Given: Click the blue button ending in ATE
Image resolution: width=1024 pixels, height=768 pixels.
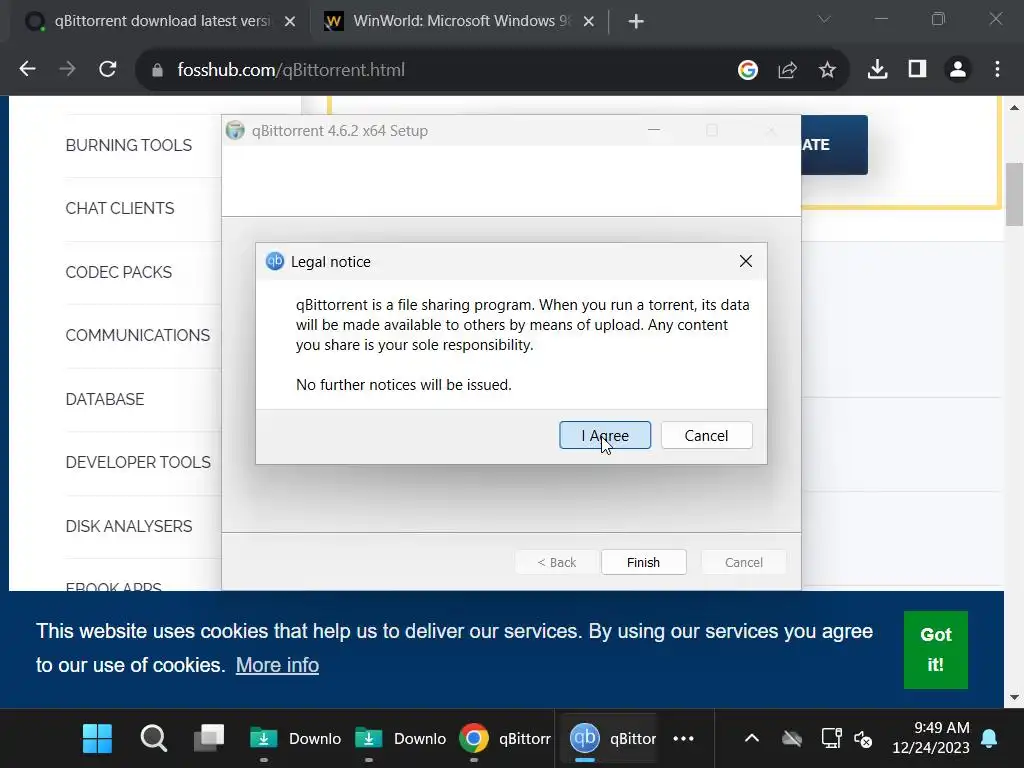Looking at the screenshot, I should click(x=835, y=145).
